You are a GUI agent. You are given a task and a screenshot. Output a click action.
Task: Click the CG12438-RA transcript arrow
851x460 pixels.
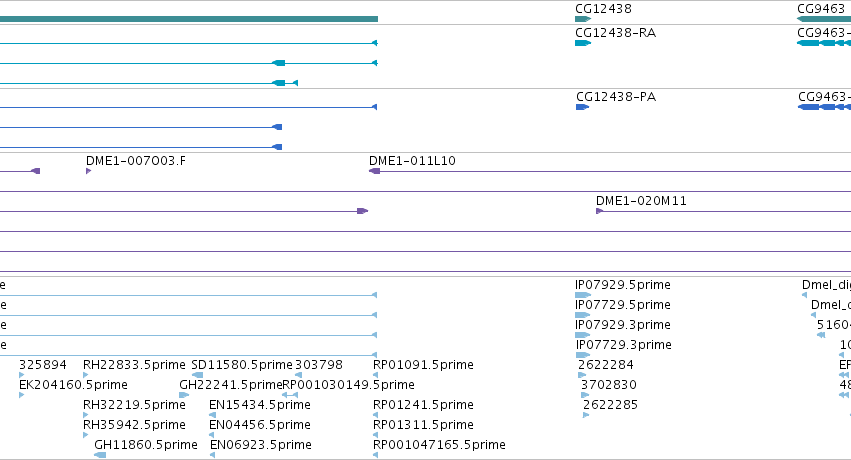click(583, 43)
